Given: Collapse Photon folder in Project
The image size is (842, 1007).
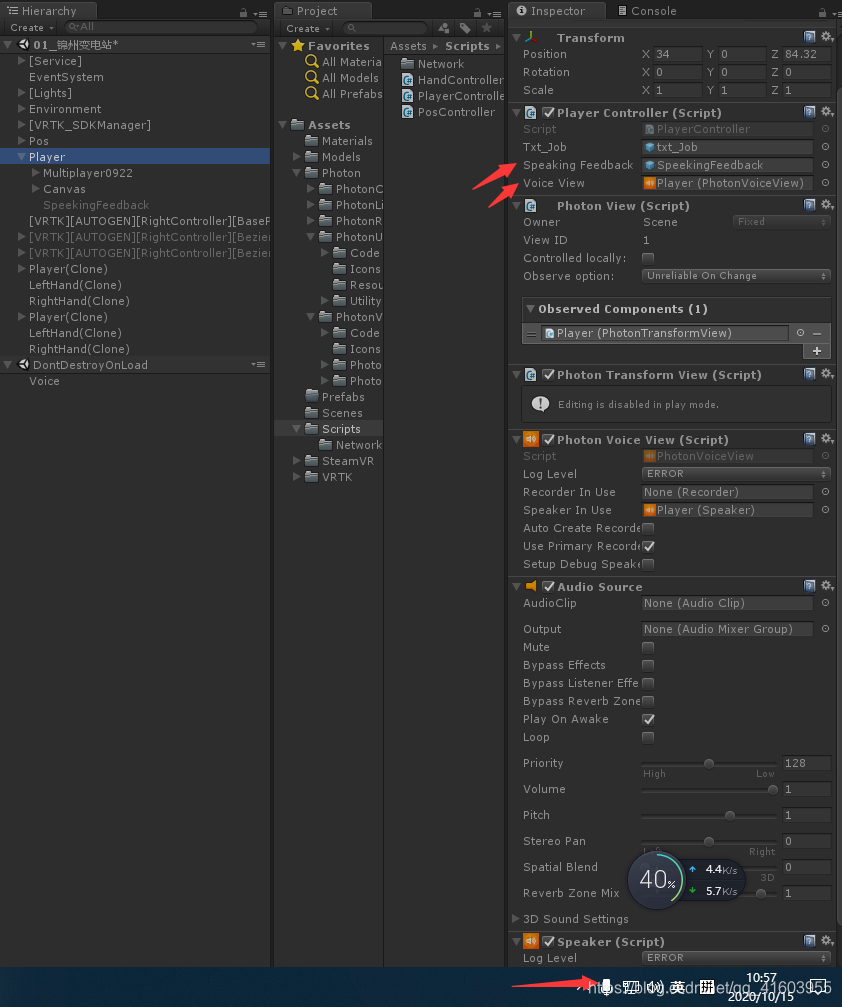Looking at the screenshot, I should click(x=296, y=173).
